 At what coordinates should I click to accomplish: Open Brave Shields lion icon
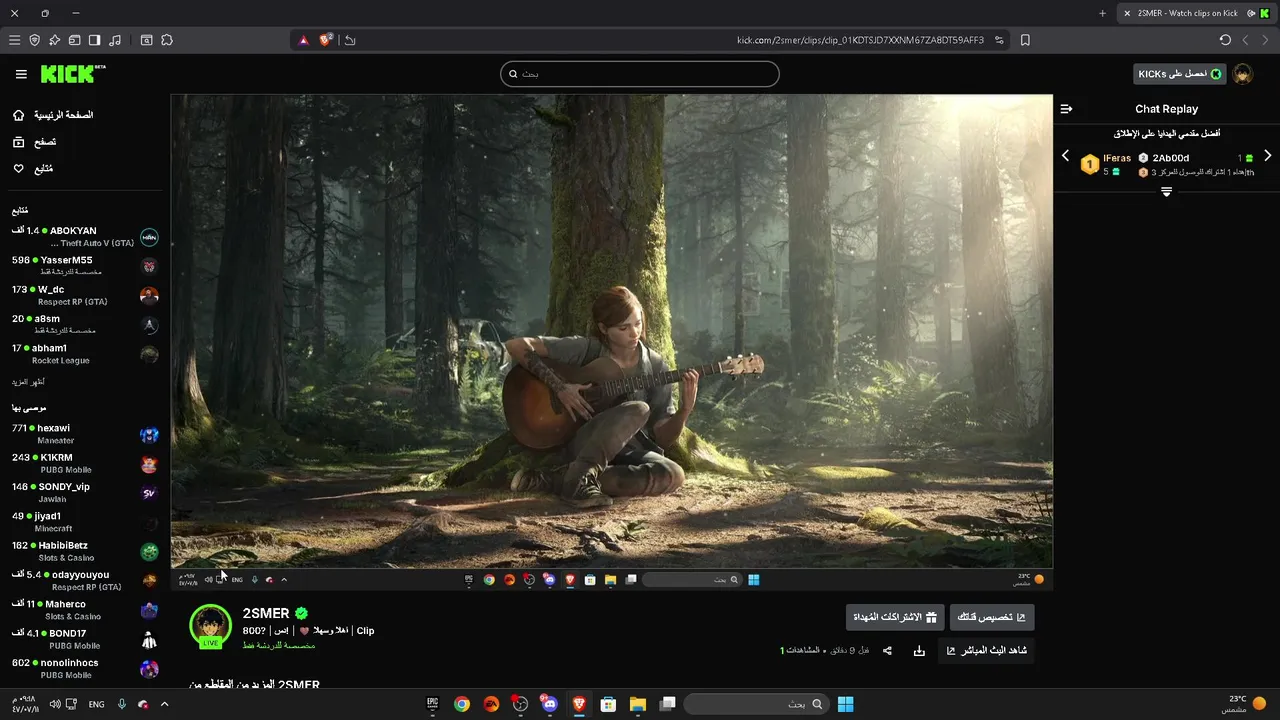pos(326,40)
